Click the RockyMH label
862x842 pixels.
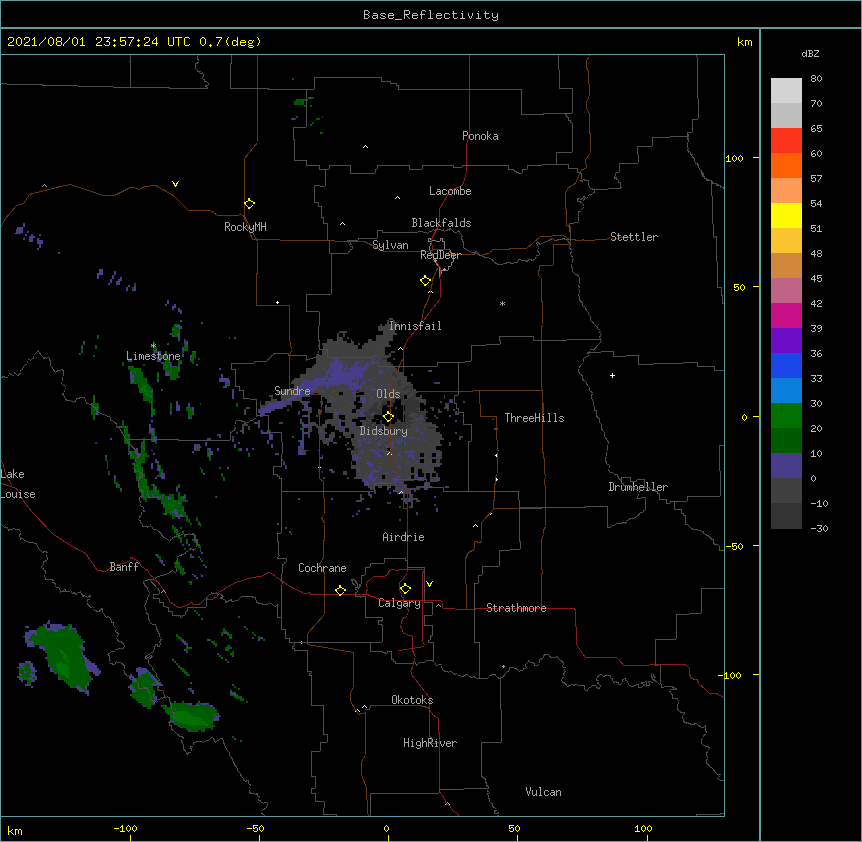(245, 227)
